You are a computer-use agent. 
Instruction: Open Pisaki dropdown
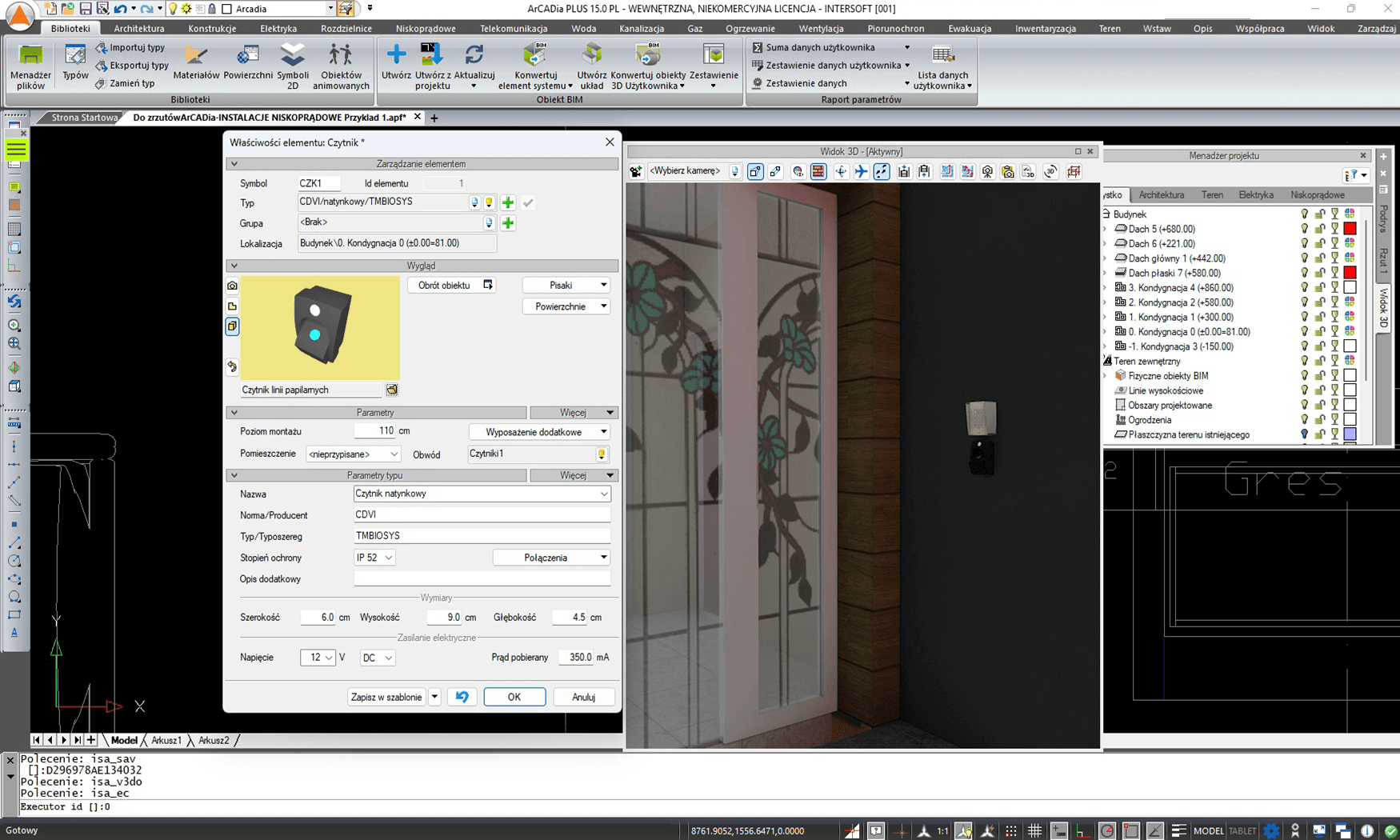pyautogui.click(x=566, y=285)
